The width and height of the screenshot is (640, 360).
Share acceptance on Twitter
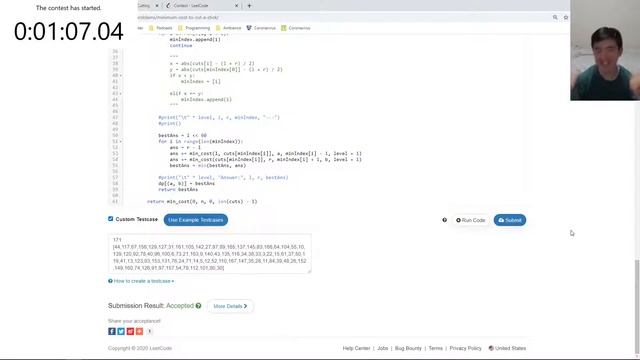coord(121,331)
